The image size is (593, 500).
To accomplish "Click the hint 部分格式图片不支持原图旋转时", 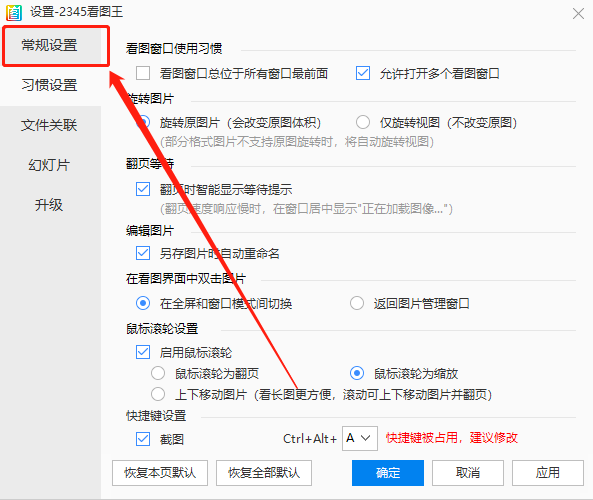I will pyautogui.click(x=297, y=142).
